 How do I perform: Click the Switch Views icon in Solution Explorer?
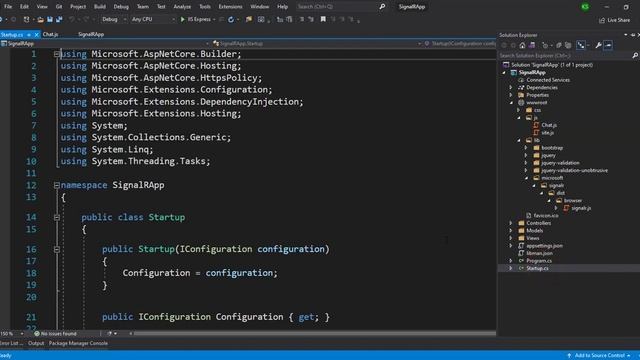[x=532, y=45]
